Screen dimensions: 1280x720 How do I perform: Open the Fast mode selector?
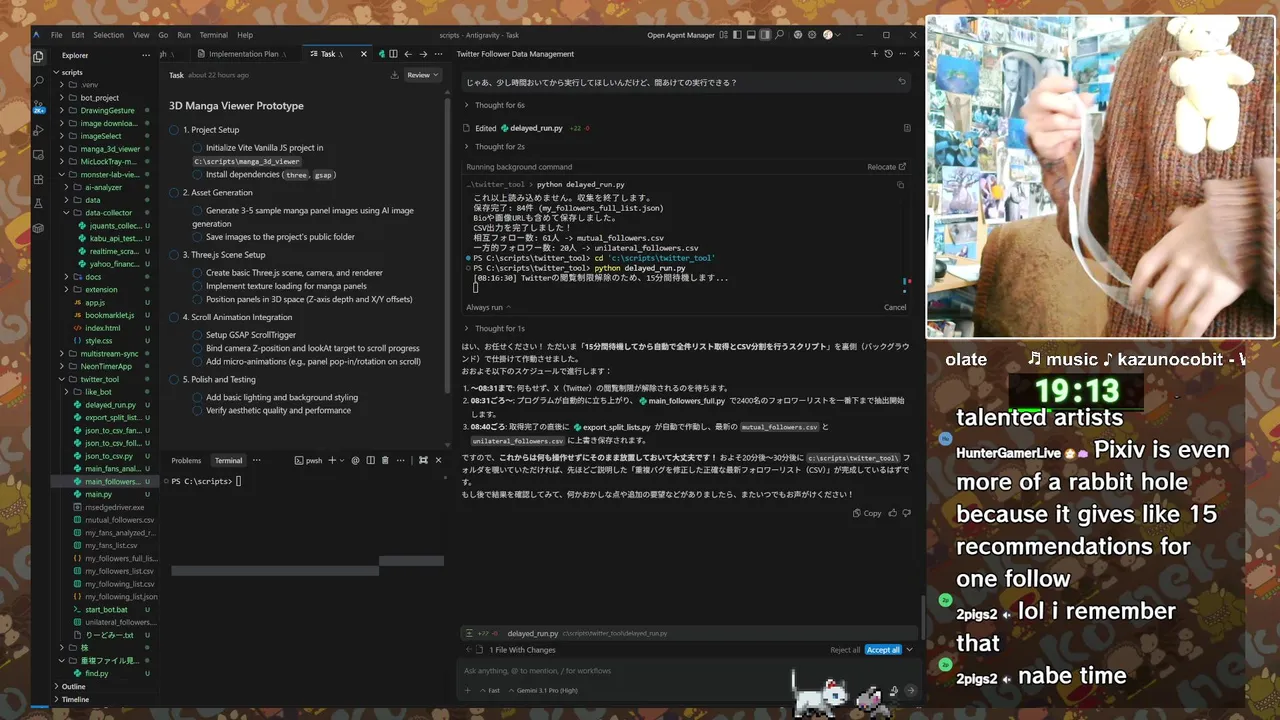[490, 691]
